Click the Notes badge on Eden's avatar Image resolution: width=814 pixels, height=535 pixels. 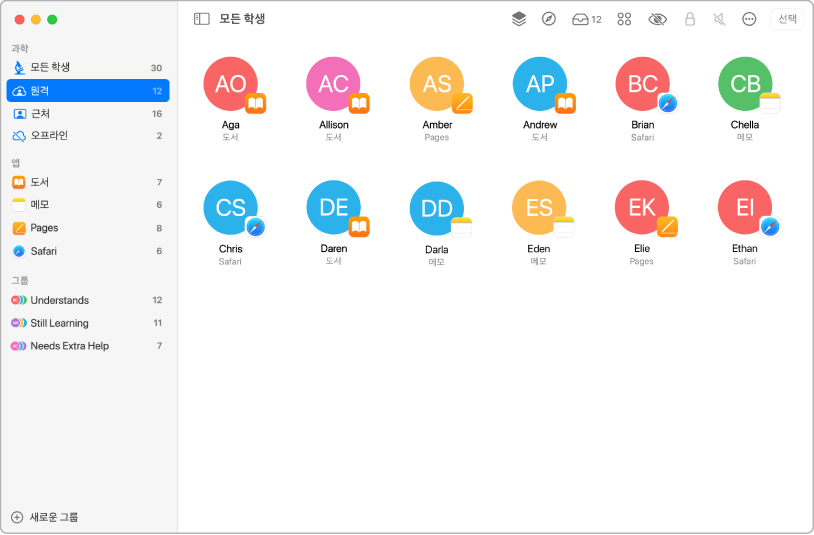pos(564,227)
